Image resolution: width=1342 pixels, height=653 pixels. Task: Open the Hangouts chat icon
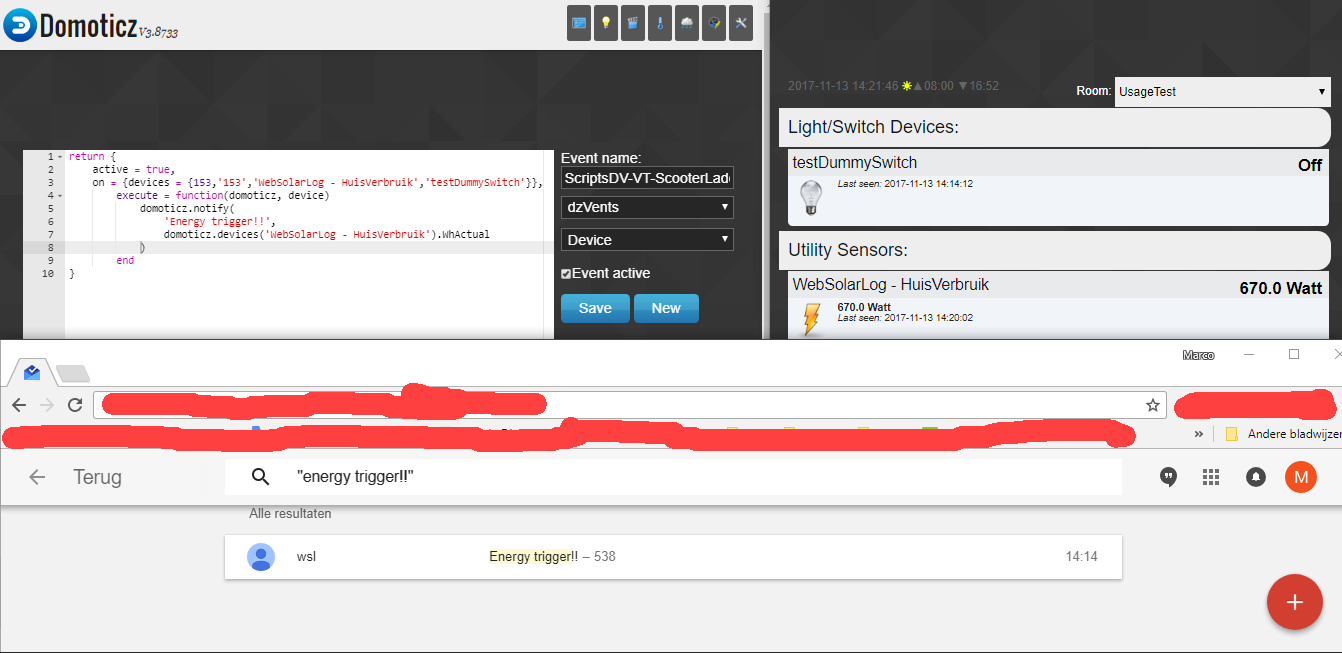pyautogui.click(x=1168, y=477)
